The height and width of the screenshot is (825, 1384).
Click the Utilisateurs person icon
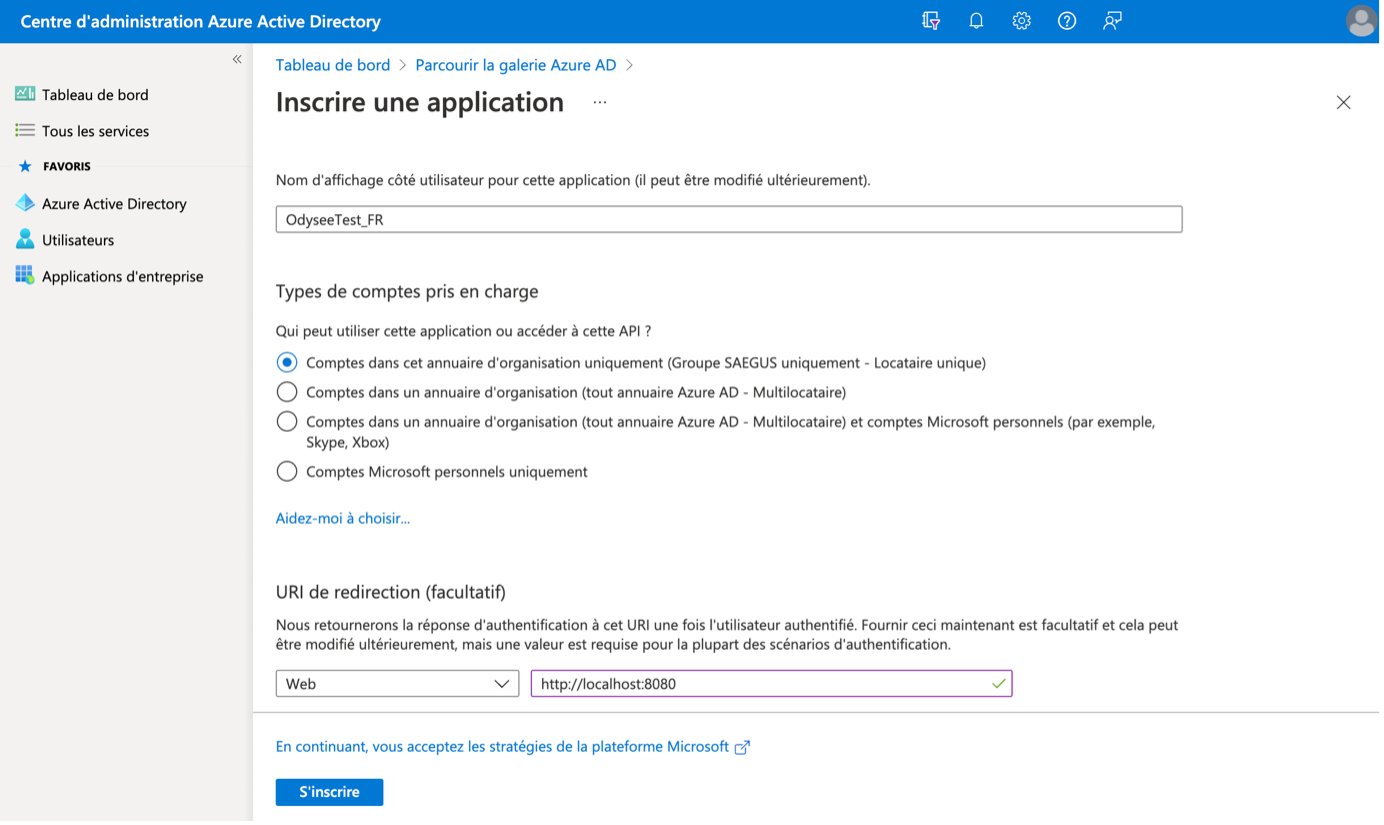pos(25,240)
